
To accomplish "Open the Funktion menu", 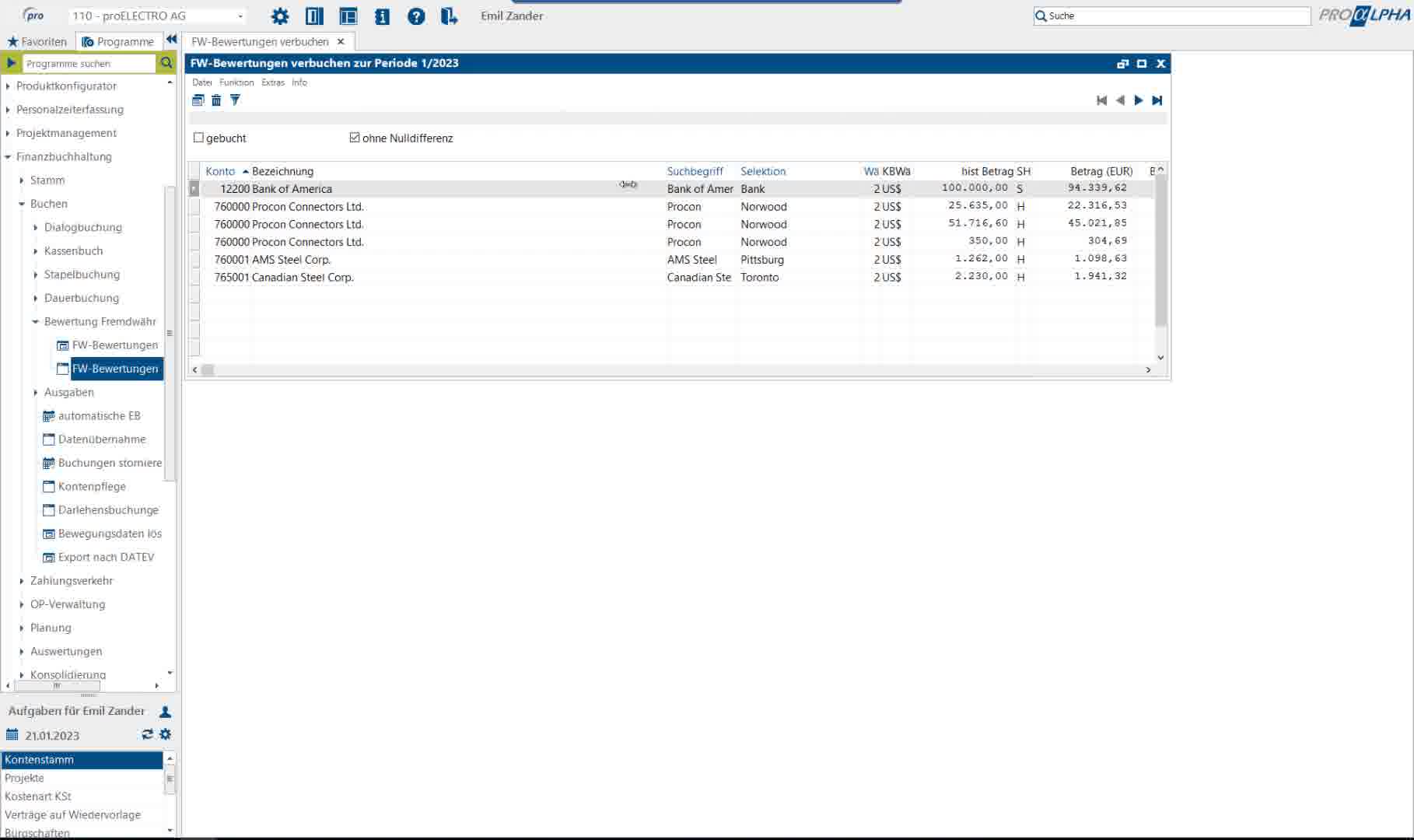I will tap(236, 82).
